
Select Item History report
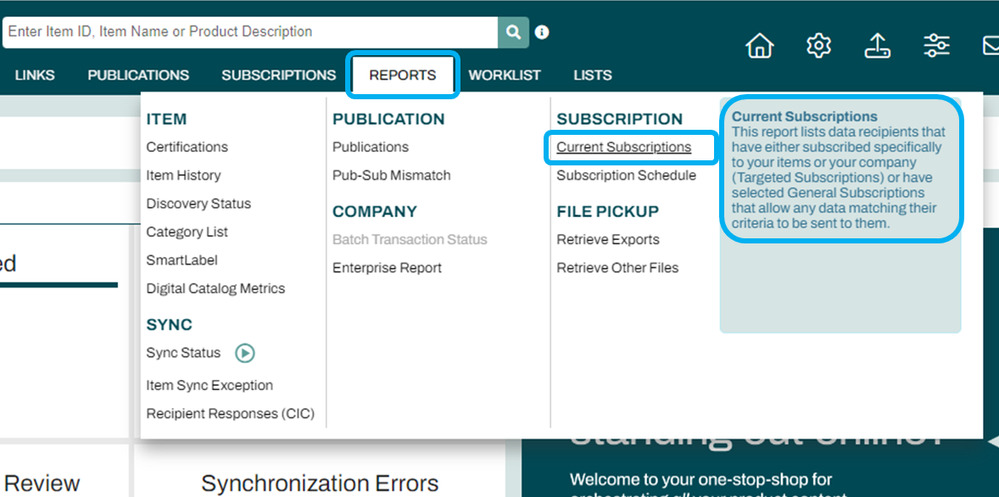[183, 175]
